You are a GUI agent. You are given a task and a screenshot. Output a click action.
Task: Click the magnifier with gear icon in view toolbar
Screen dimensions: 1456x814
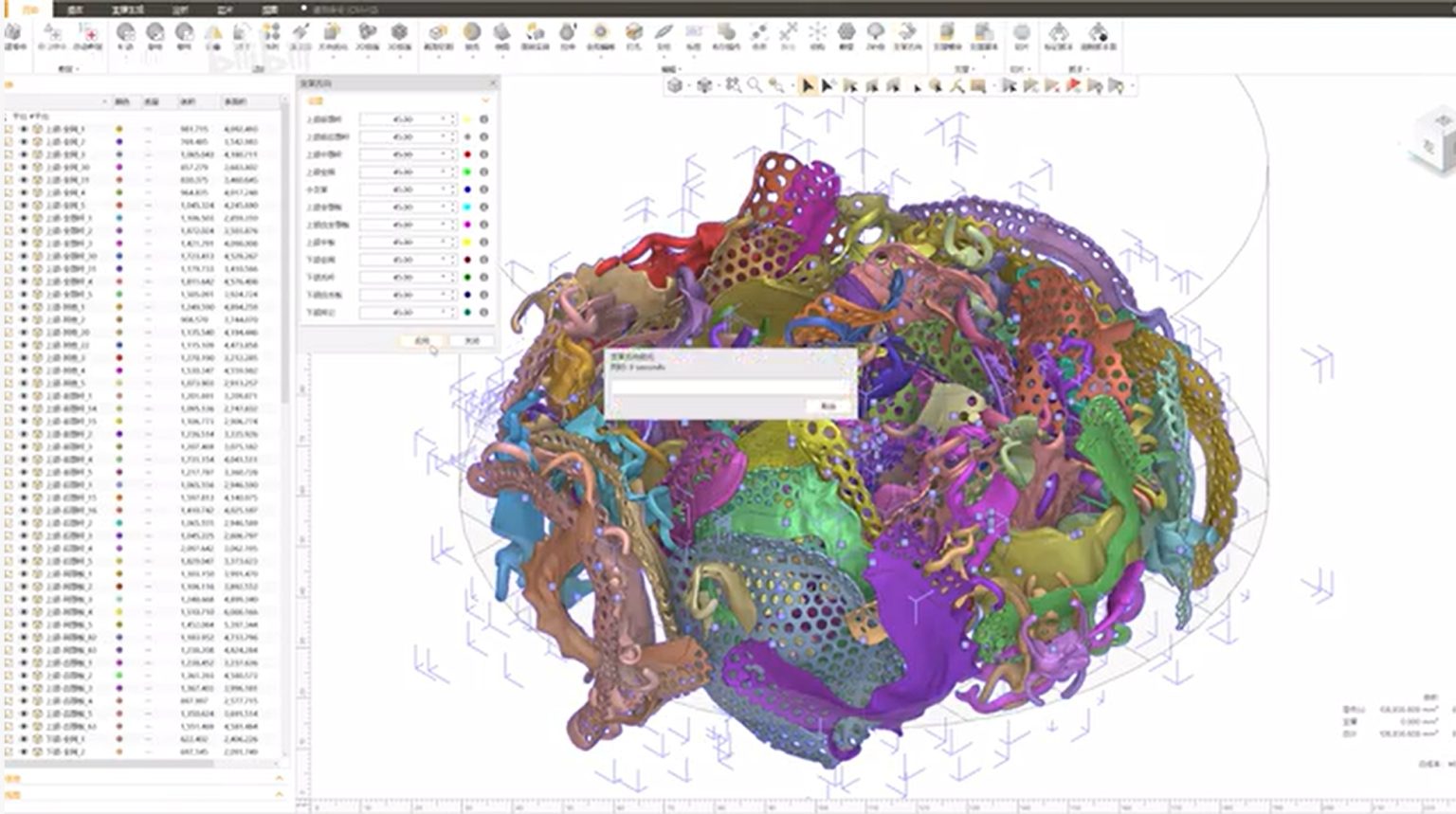(x=776, y=85)
